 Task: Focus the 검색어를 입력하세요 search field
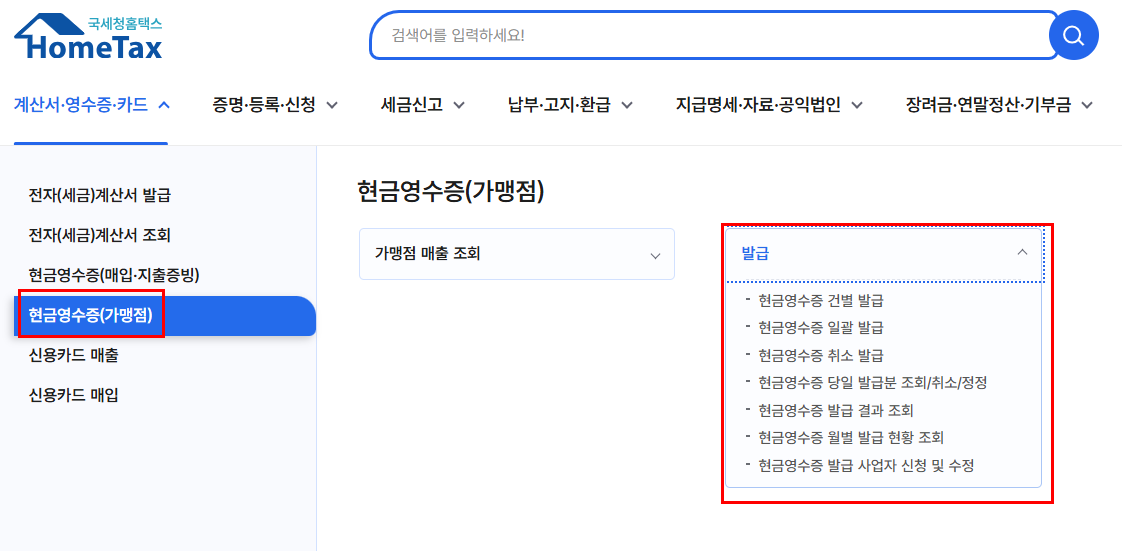pyautogui.click(x=713, y=35)
